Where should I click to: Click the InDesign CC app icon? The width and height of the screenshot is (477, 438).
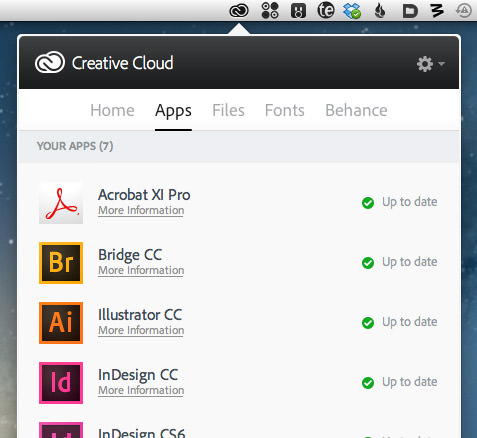point(61,383)
